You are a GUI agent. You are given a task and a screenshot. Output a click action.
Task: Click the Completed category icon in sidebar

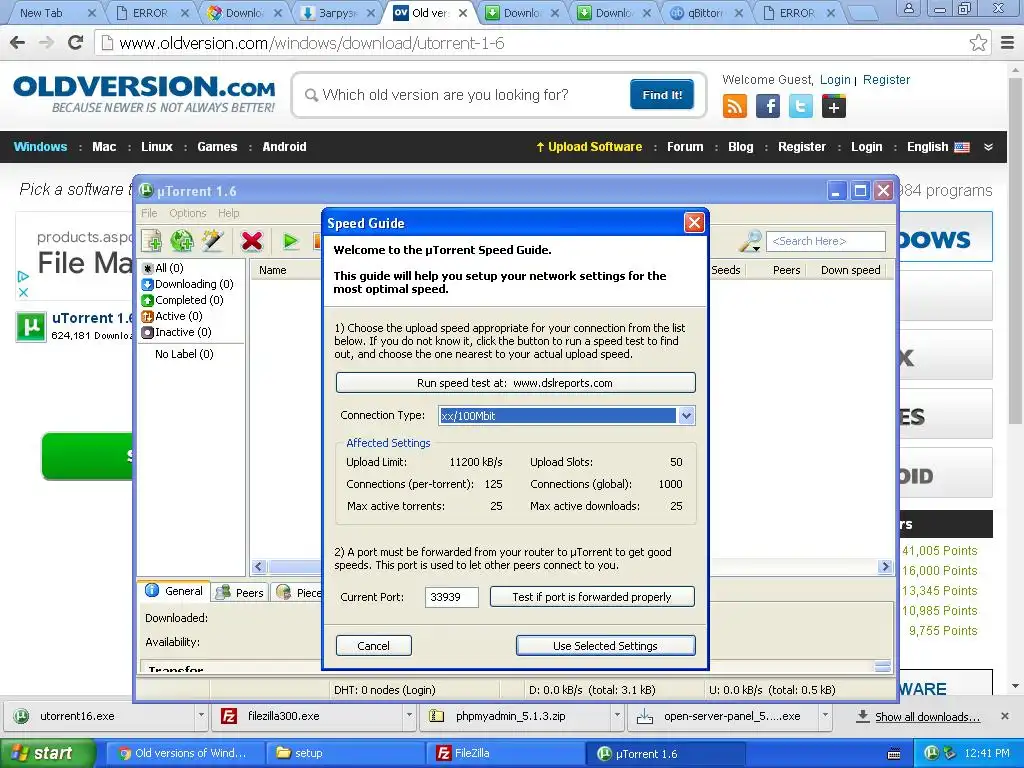pyautogui.click(x=148, y=300)
